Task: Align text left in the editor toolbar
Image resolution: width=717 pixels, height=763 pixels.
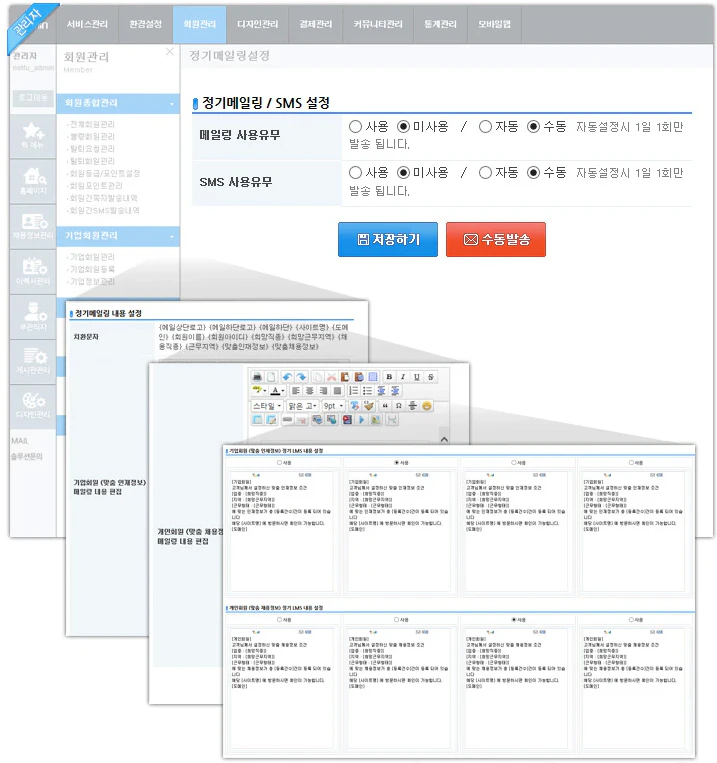Action: click(296, 391)
